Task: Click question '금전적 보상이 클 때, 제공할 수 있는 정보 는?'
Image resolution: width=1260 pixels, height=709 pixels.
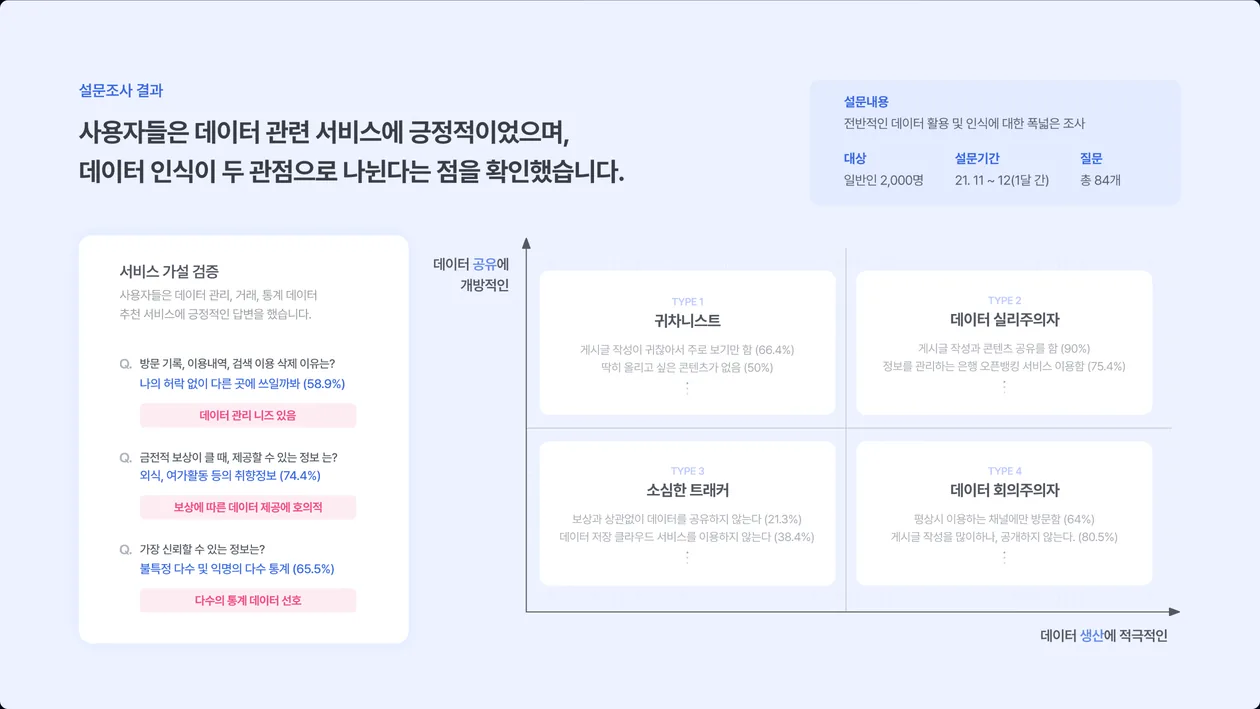Action: (238, 457)
